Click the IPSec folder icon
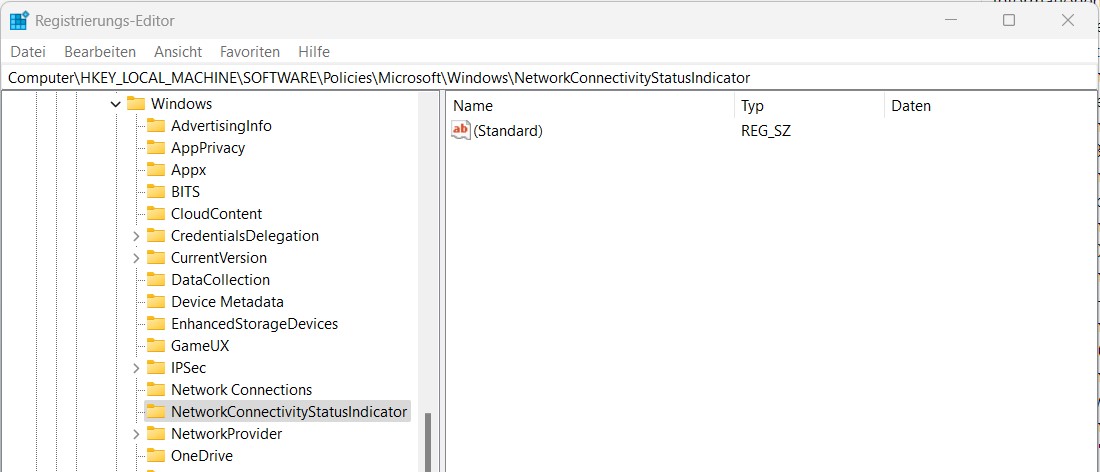Viewport: 1100px width, 472px height. coord(156,368)
